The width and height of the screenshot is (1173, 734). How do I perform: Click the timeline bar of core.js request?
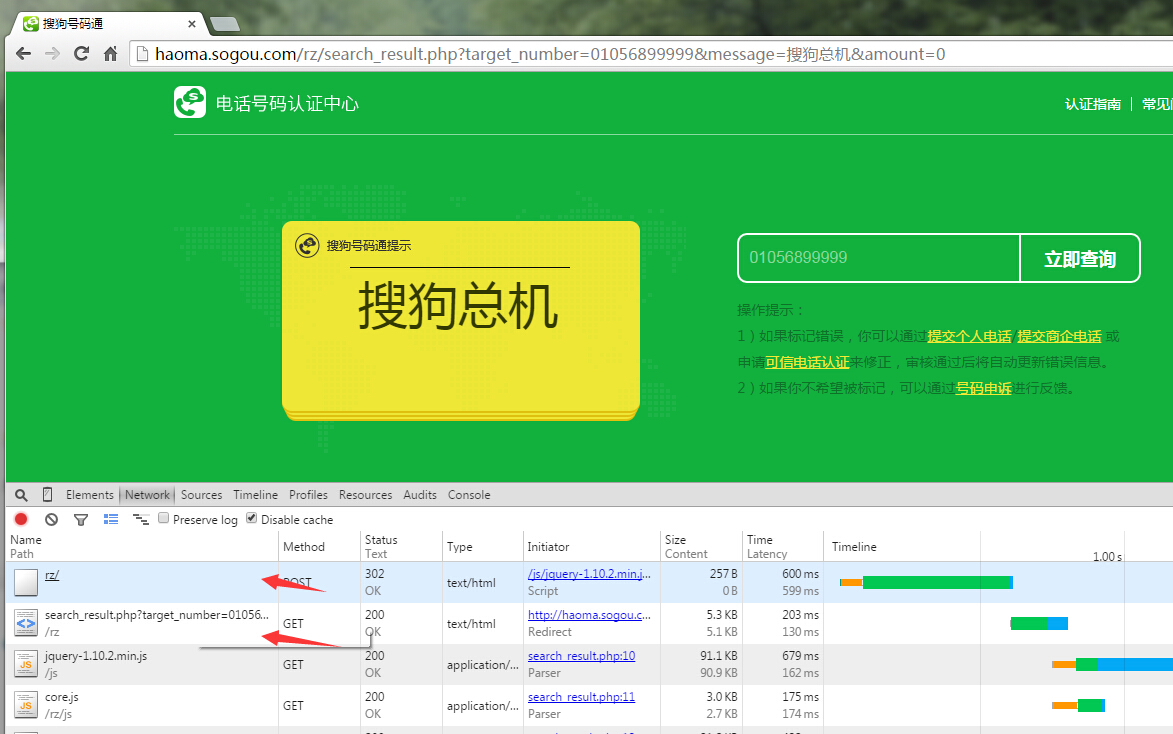click(x=1078, y=706)
